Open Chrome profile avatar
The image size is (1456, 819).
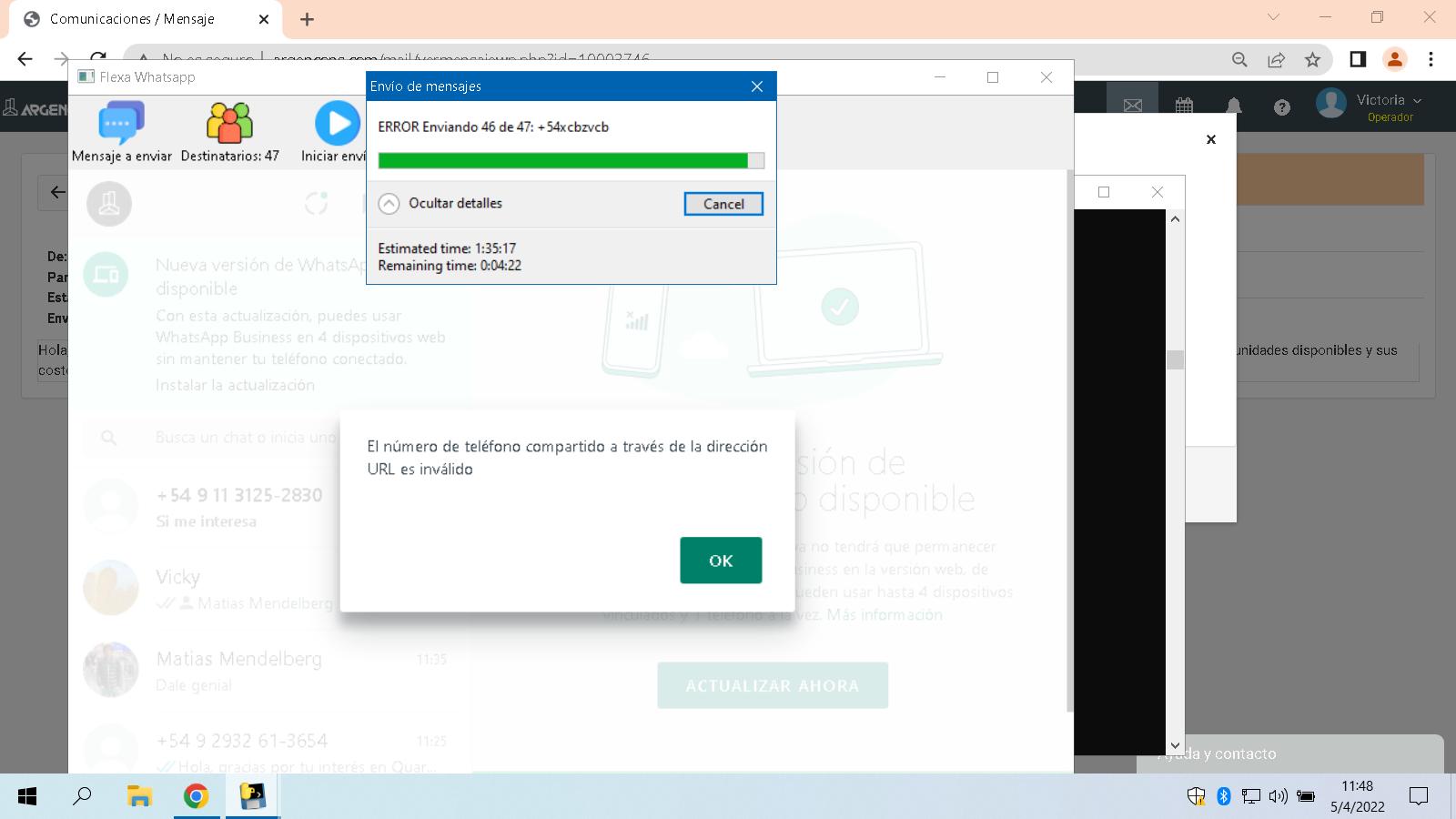1394,59
